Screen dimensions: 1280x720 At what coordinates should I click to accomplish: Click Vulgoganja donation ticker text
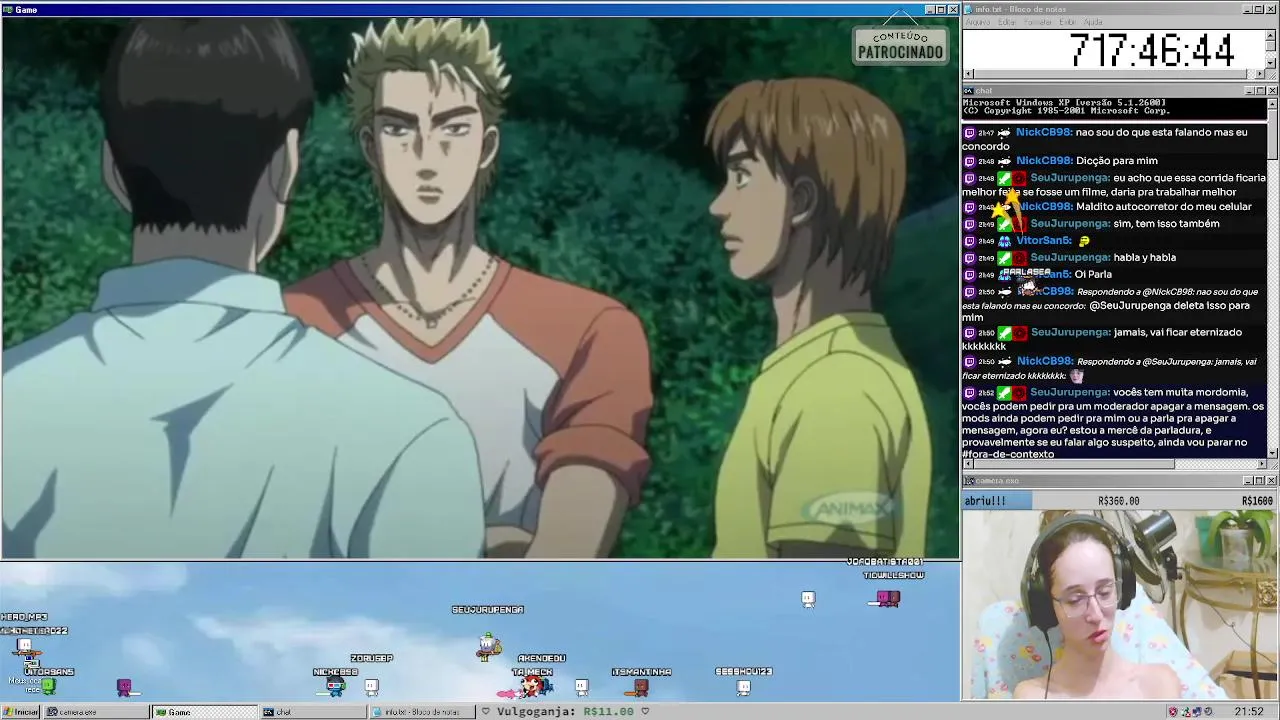pos(565,712)
